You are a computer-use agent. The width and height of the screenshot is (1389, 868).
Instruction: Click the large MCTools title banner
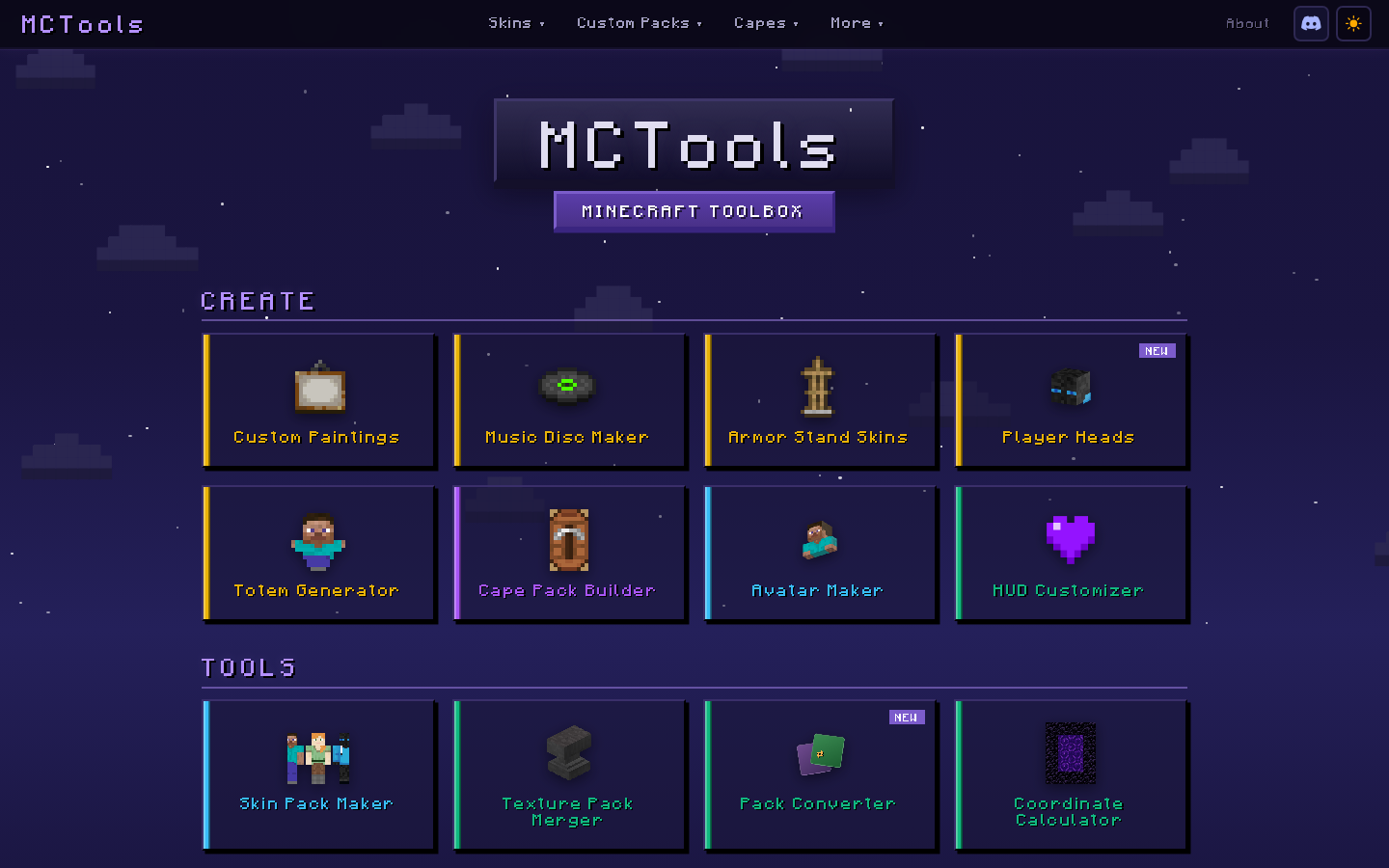click(x=694, y=141)
